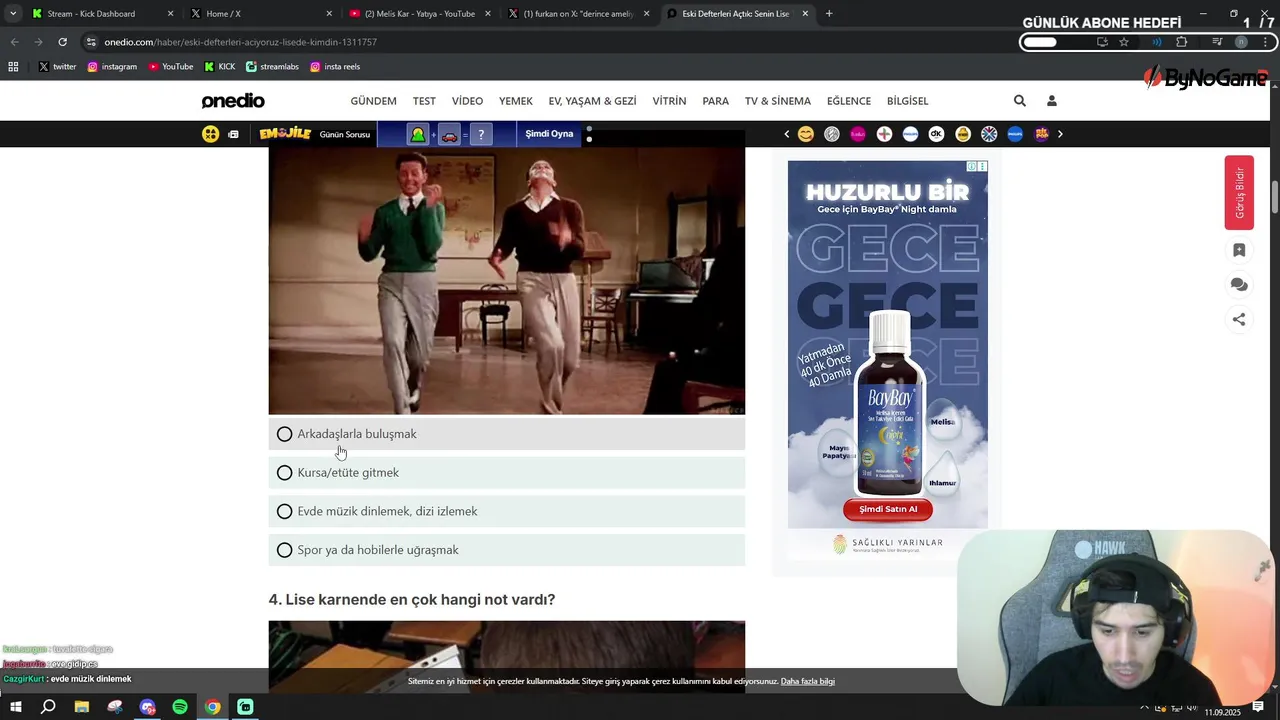The image size is (1280, 720).
Task: Select the Arkadaşlarla buluşmak answer option
Action: [x=506, y=434]
